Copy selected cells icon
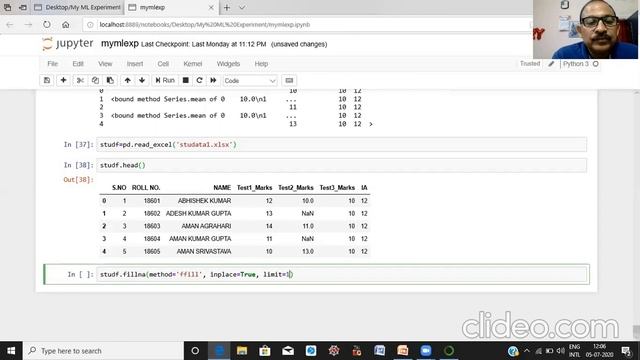Viewport: 640px width, 360px height. [95, 80]
